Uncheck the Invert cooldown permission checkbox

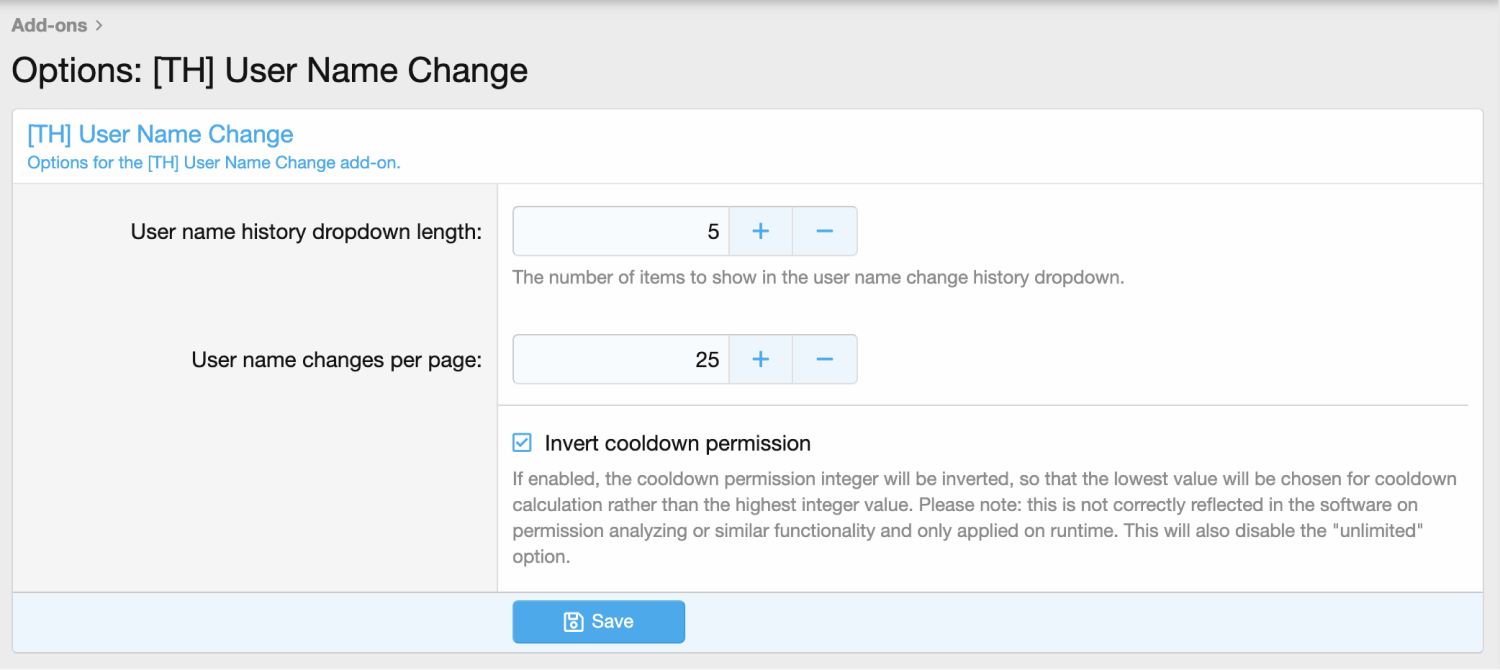tap(522, 443)
